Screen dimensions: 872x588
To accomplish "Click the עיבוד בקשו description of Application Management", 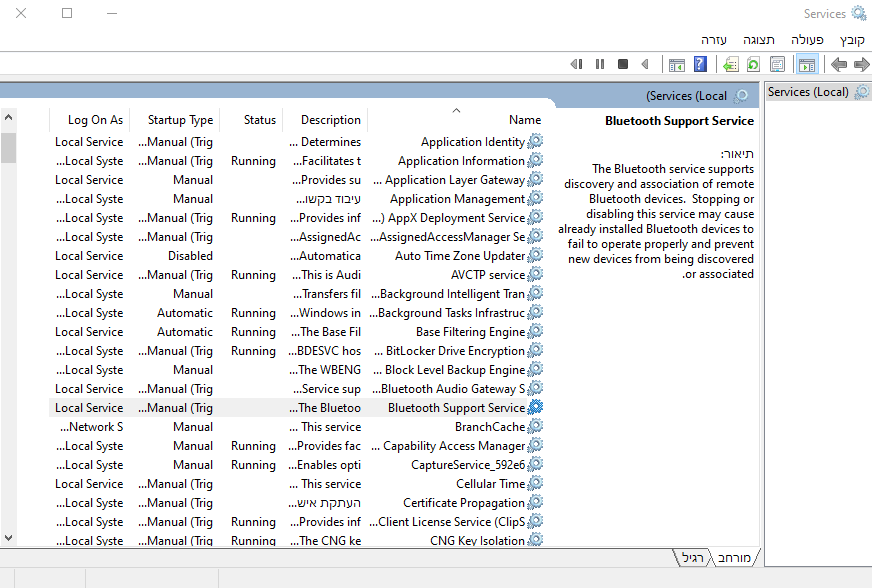I will click(x=328, y=199).
